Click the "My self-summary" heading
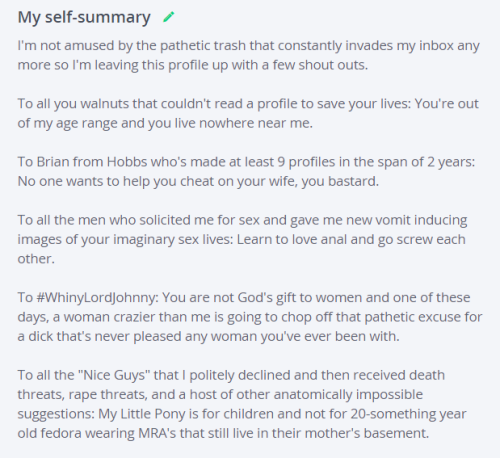500x458 pixels. click(x=84, y=17)
